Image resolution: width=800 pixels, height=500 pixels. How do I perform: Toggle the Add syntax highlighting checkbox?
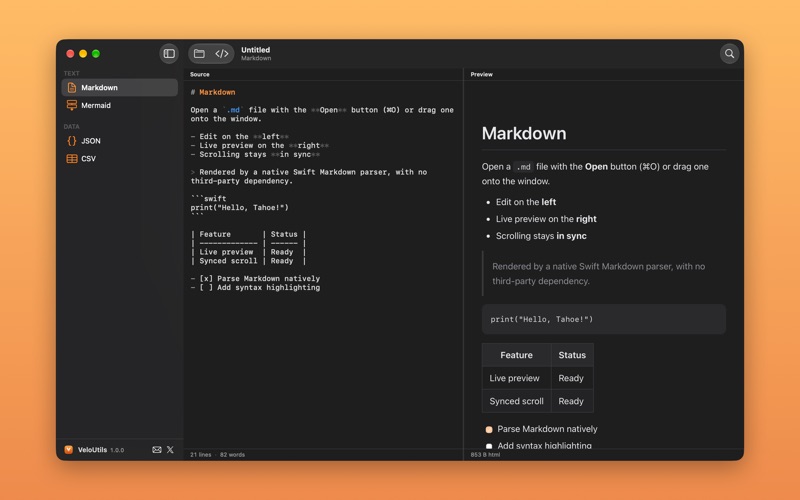pyautogui.click(x=489, y=446)
